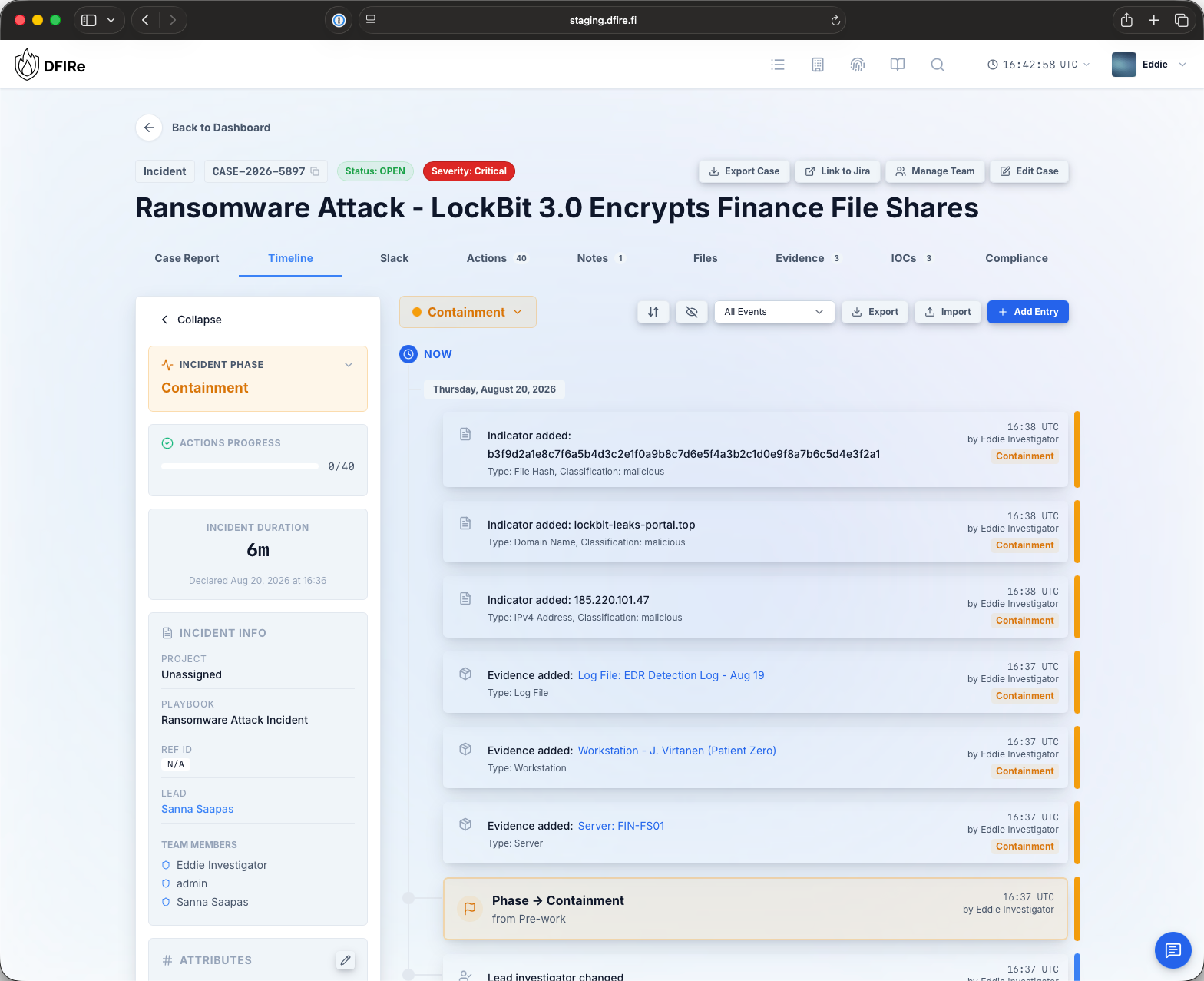
Task: Click the Safari address bar
Action: 603,20
